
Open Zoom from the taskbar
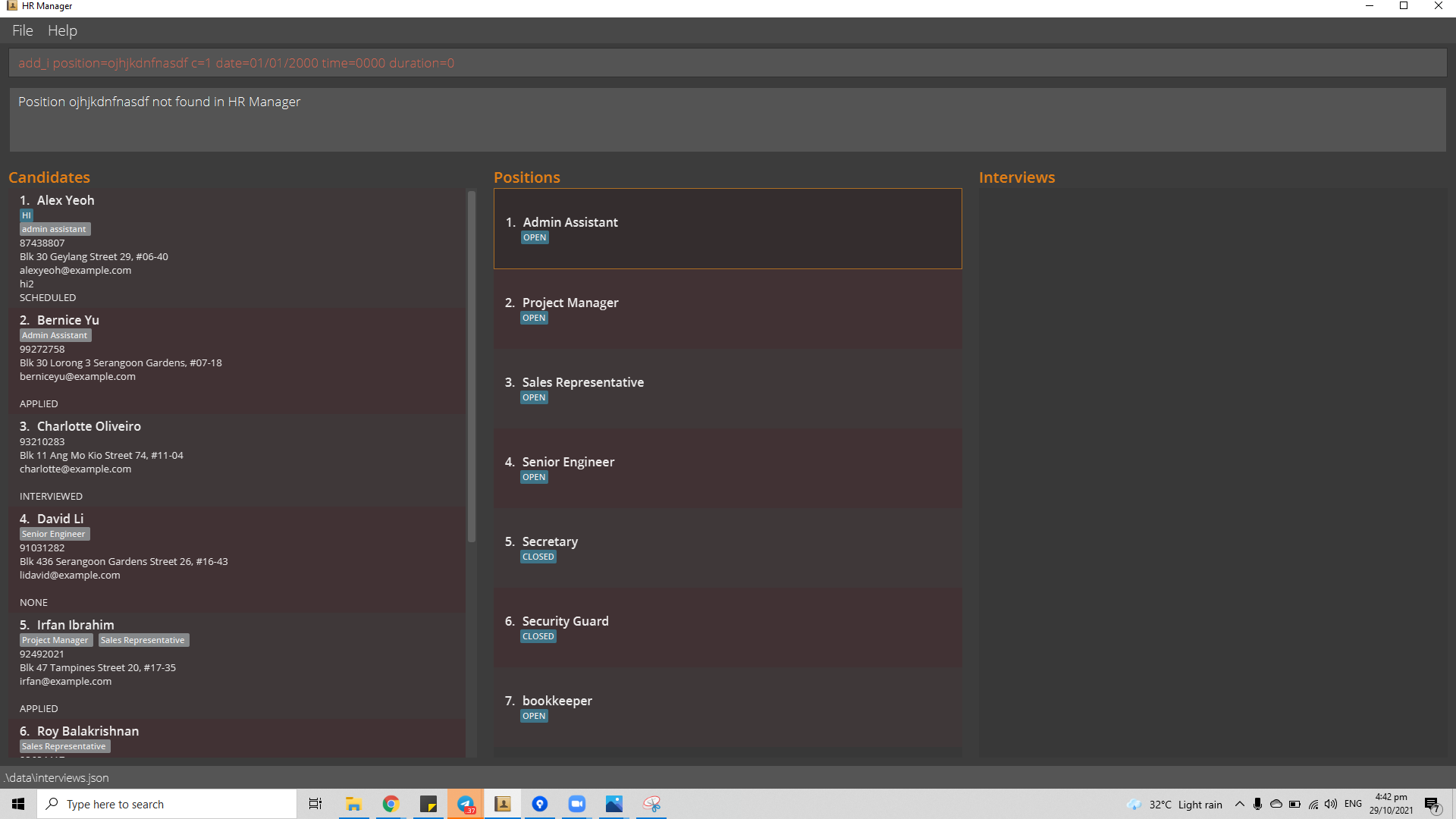pos(577,804)
